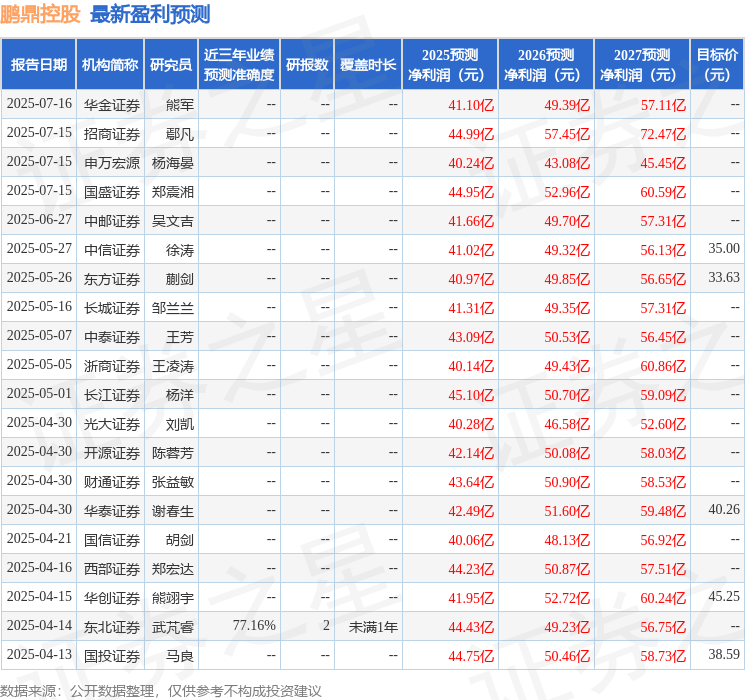Select the 国信证券 institution cell
The width and height of the screenshot is (745, 700).
pyautogui.click(x=112, y=540)
